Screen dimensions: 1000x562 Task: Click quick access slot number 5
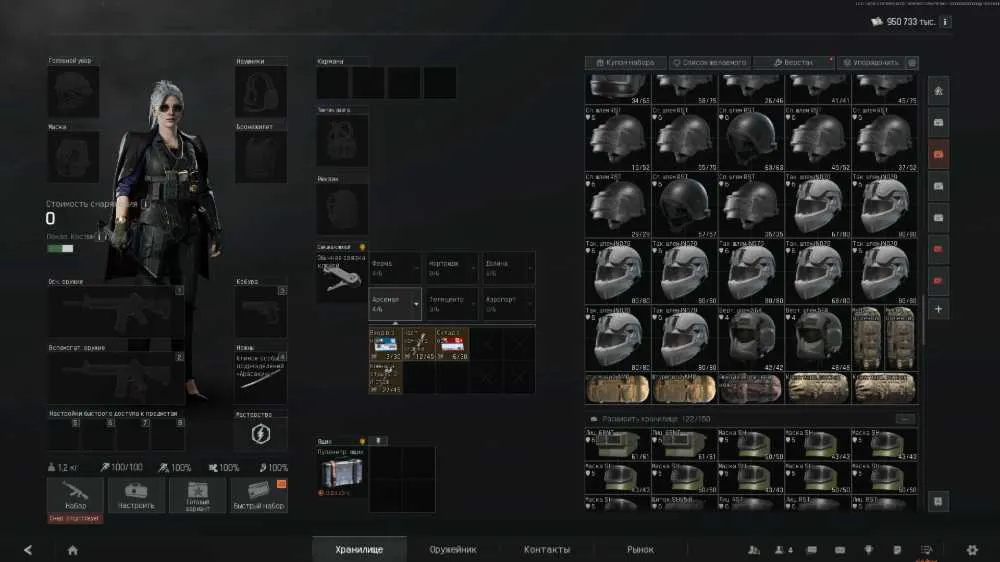coord(64,435)
